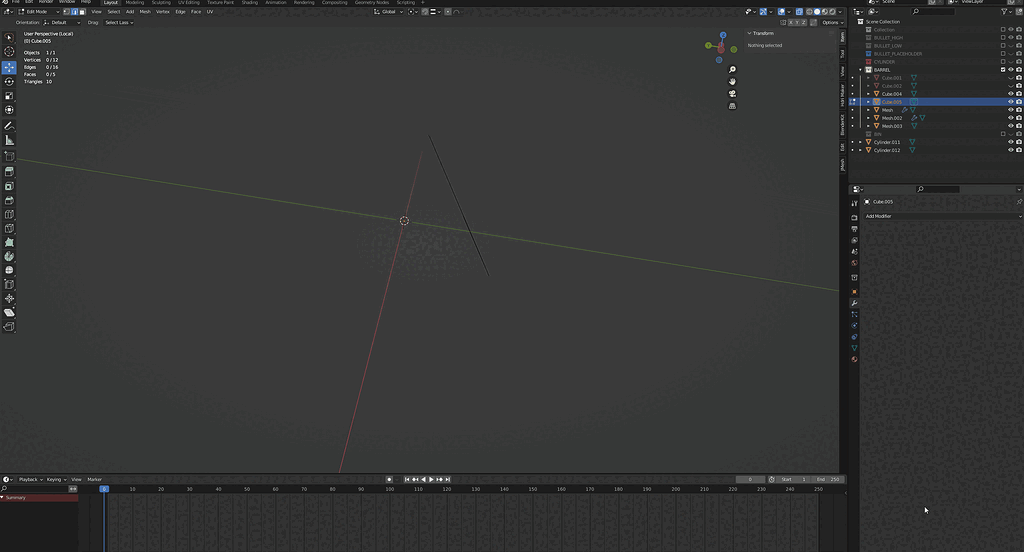Click the Start frame field

[794, 479]
